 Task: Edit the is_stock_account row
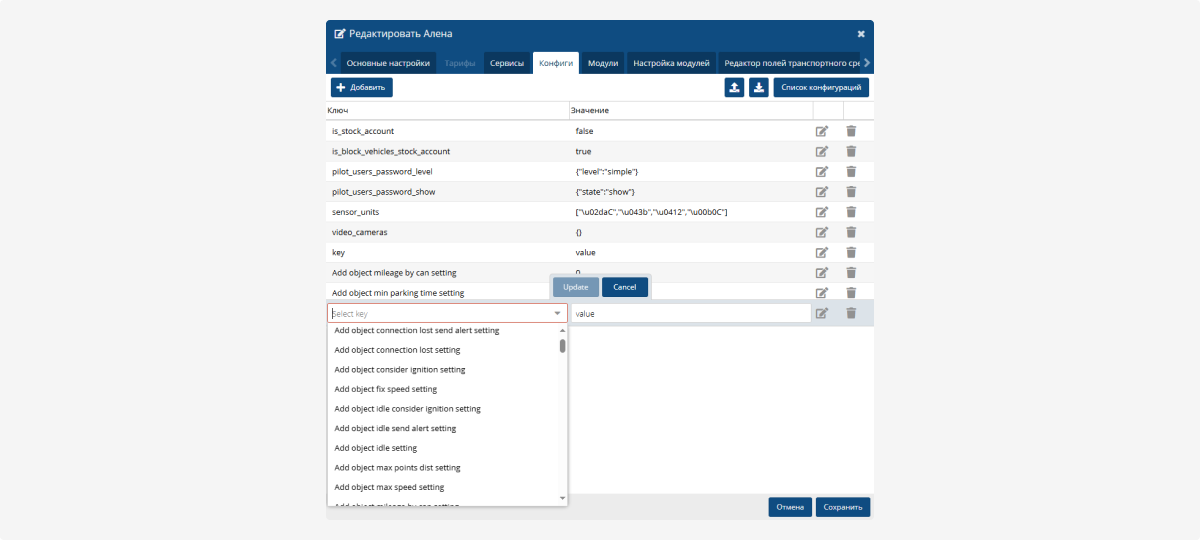tap(822, 131)
